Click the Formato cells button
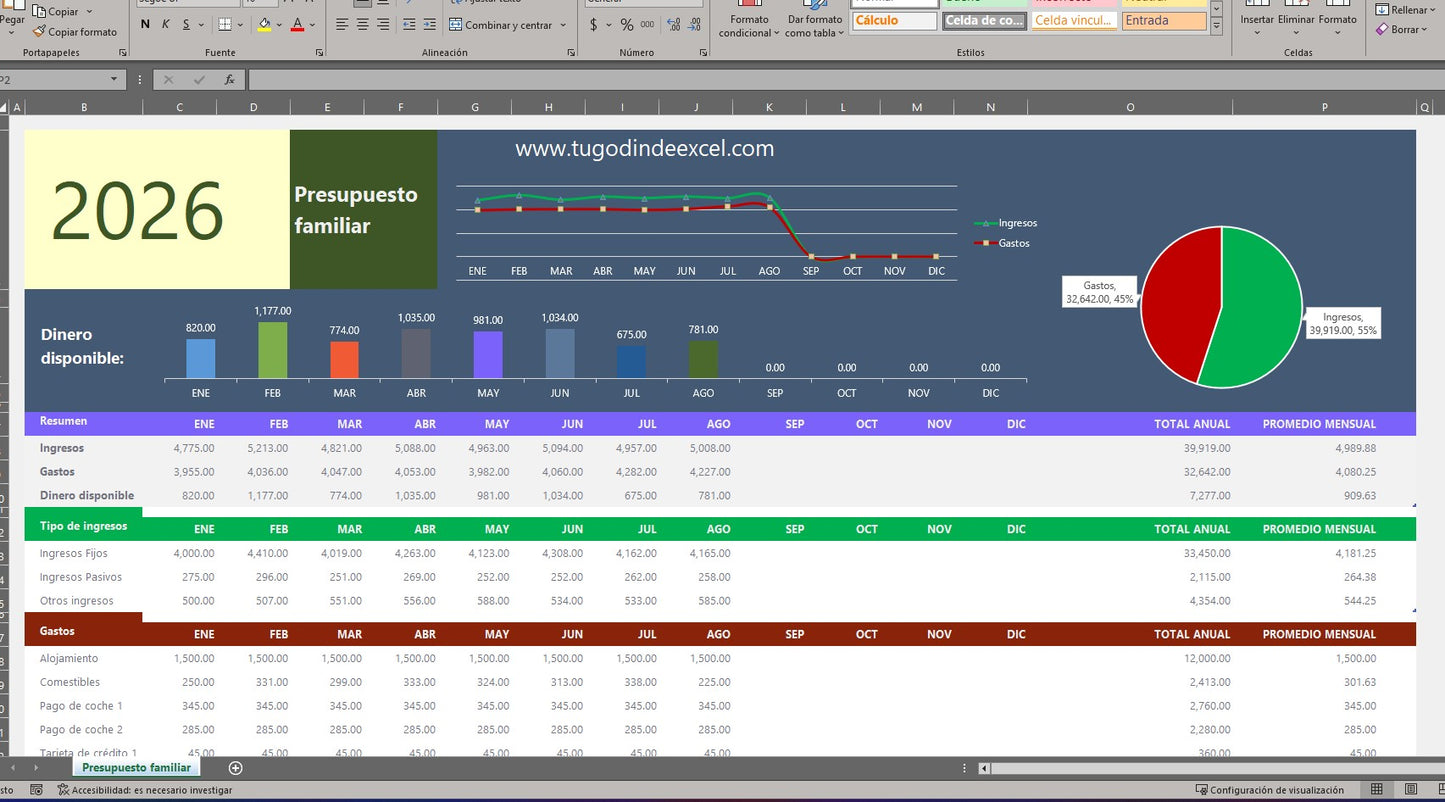The height and width of the screenshot is (802, 1445). tap(1337, 20)
